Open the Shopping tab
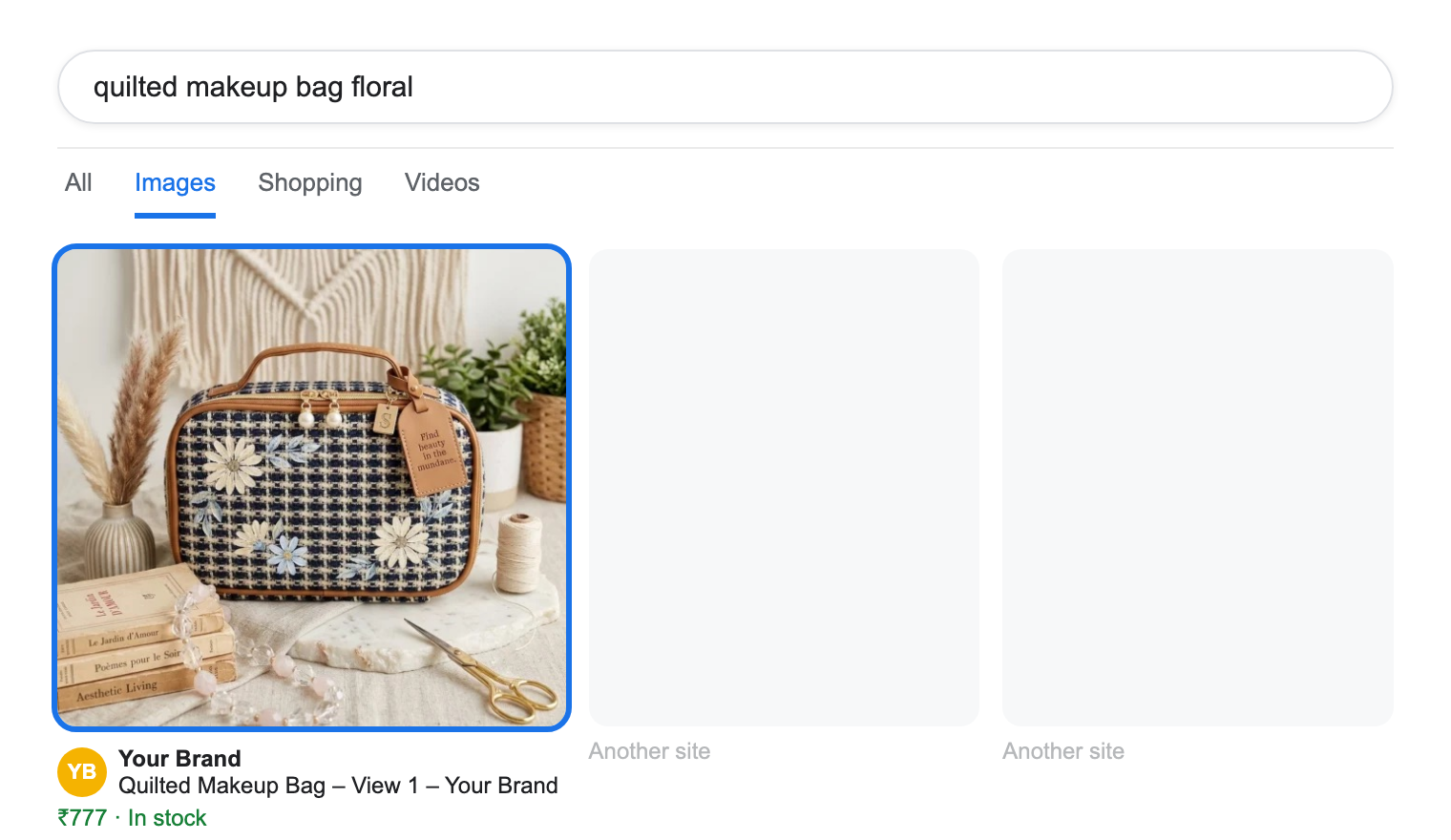The image size is (1451, 840). [x=310, y=182]
